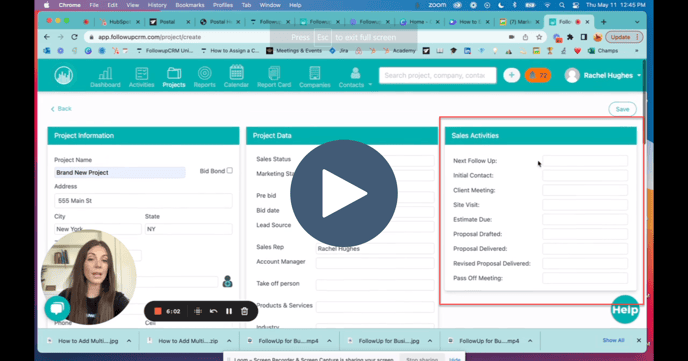Click the FollowupCRM logo icon
The width and height of the screenshot is (688, 361).
(64, 75)
